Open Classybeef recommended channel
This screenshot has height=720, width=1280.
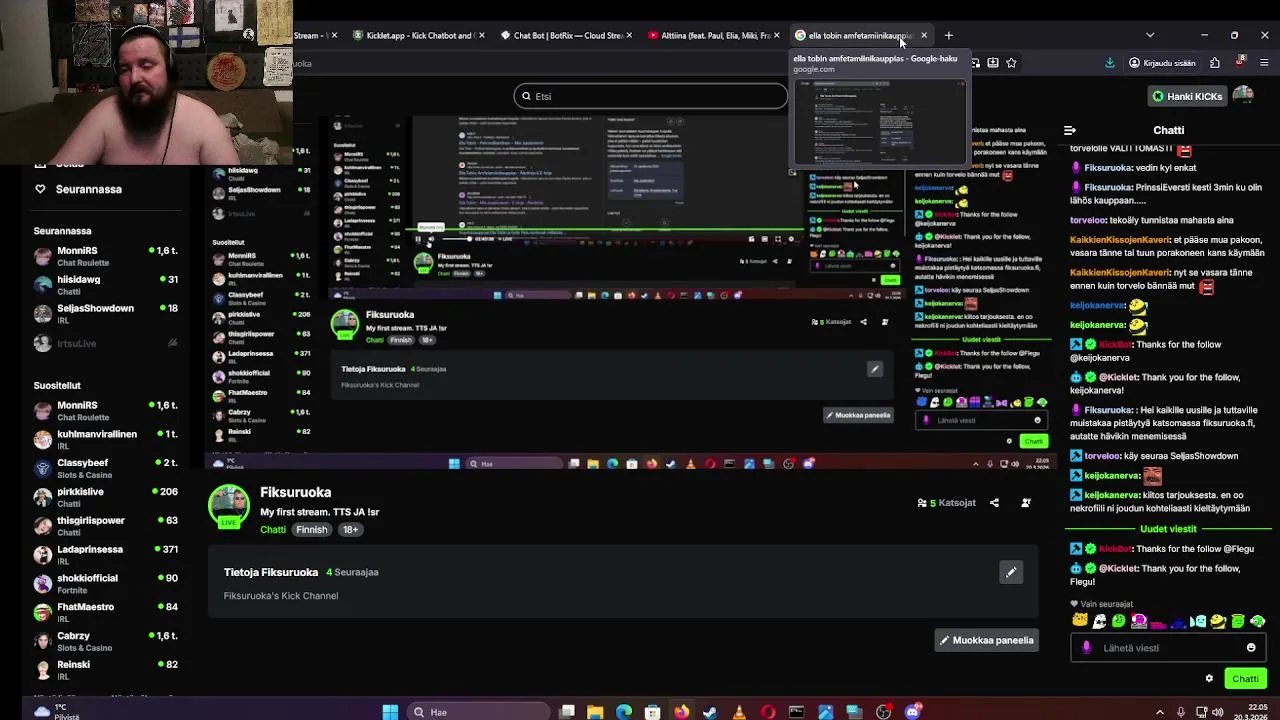[105, 468]
